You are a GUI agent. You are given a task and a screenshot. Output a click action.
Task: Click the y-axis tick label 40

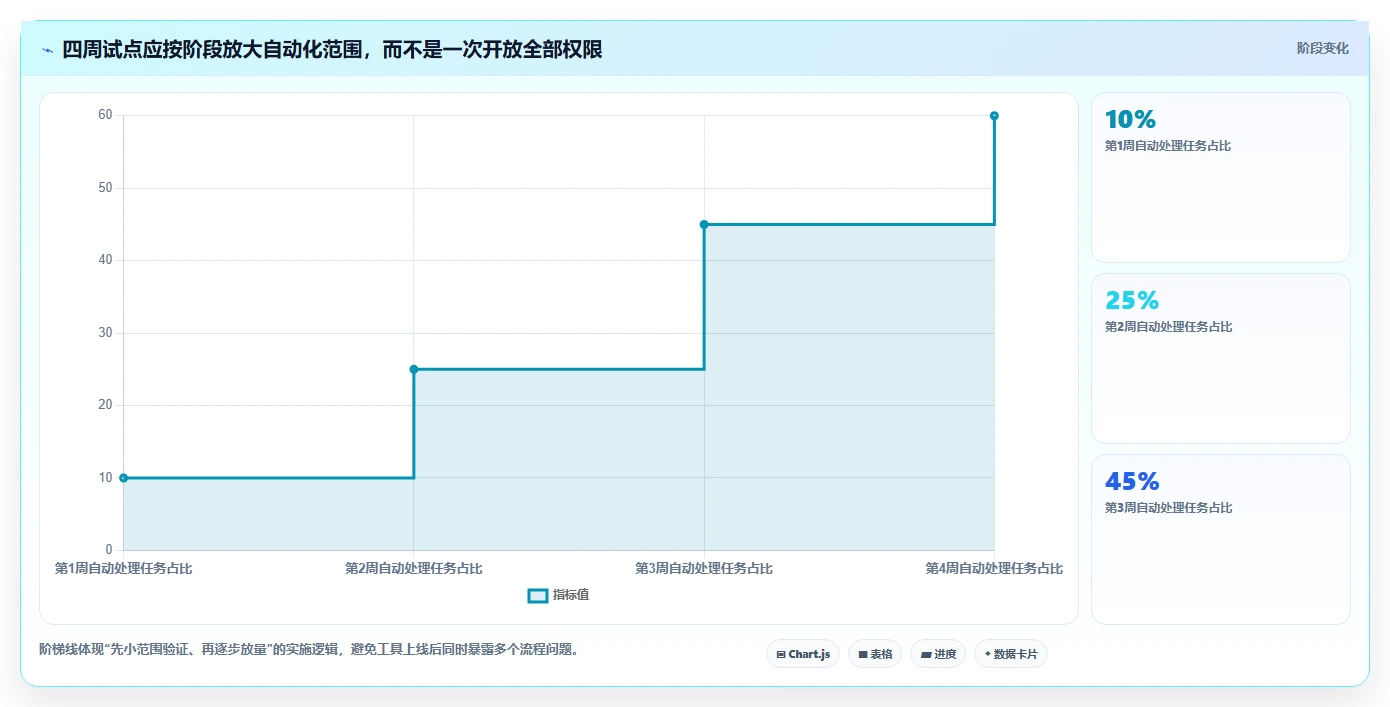coord(105,260)
